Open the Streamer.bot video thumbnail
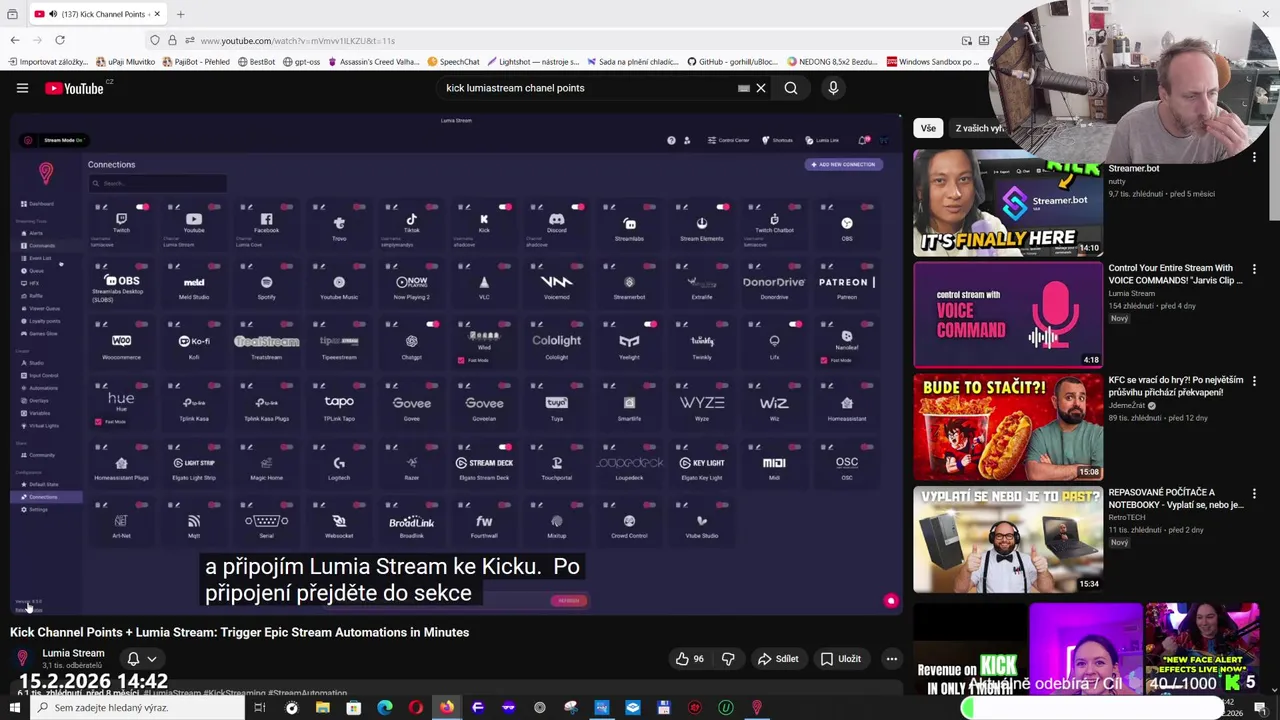This screenshot has width=1280, height=720. click(1007, 204)
